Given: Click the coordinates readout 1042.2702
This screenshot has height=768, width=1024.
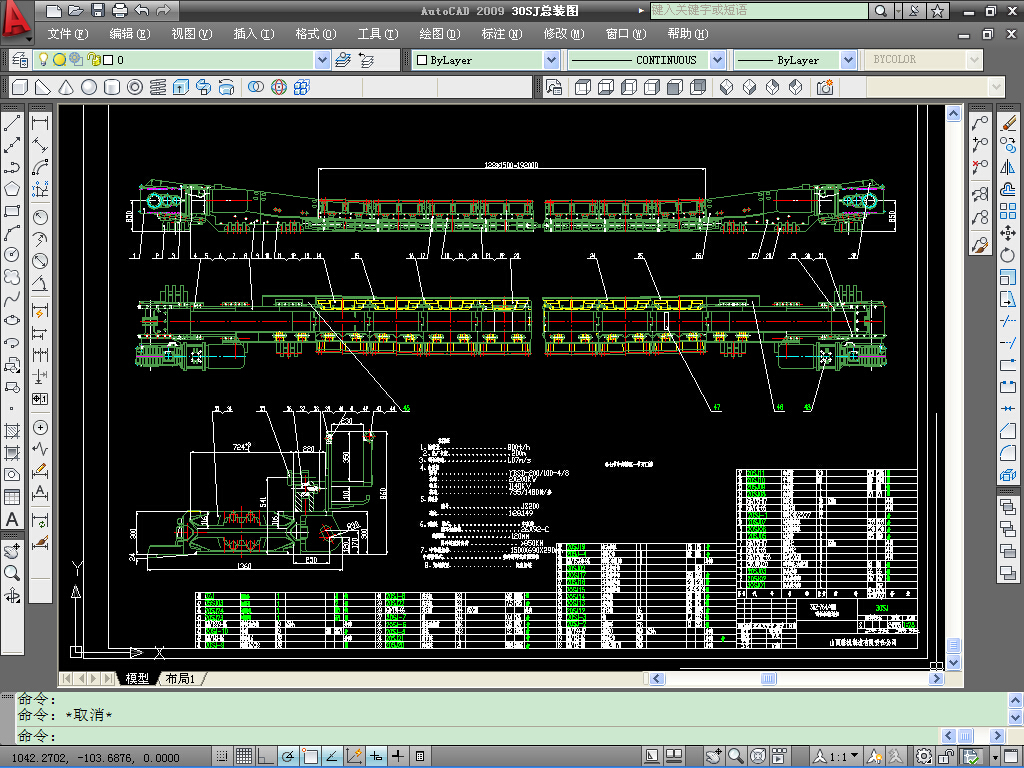Looking at the screenshot, I should pos(95,758).
